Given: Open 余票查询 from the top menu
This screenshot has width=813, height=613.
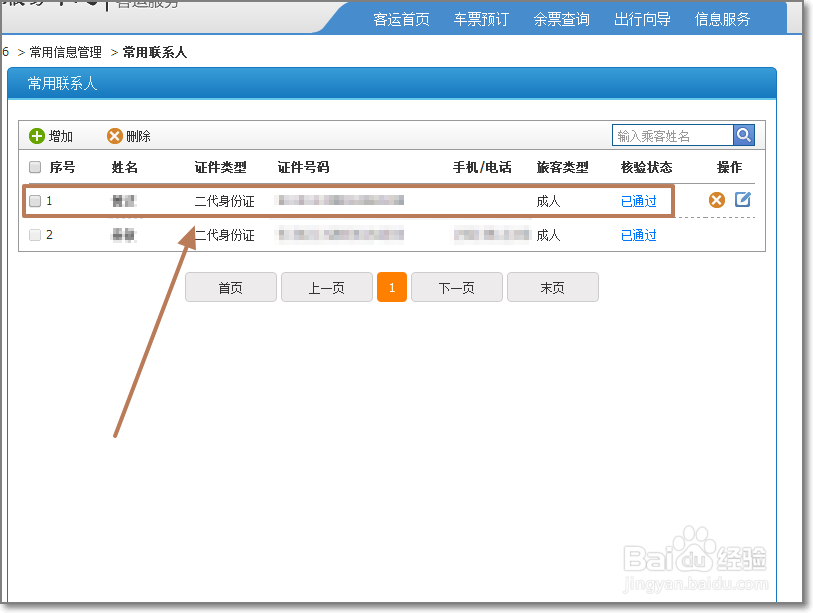Looking at the screenshot, I should point(561,18).
